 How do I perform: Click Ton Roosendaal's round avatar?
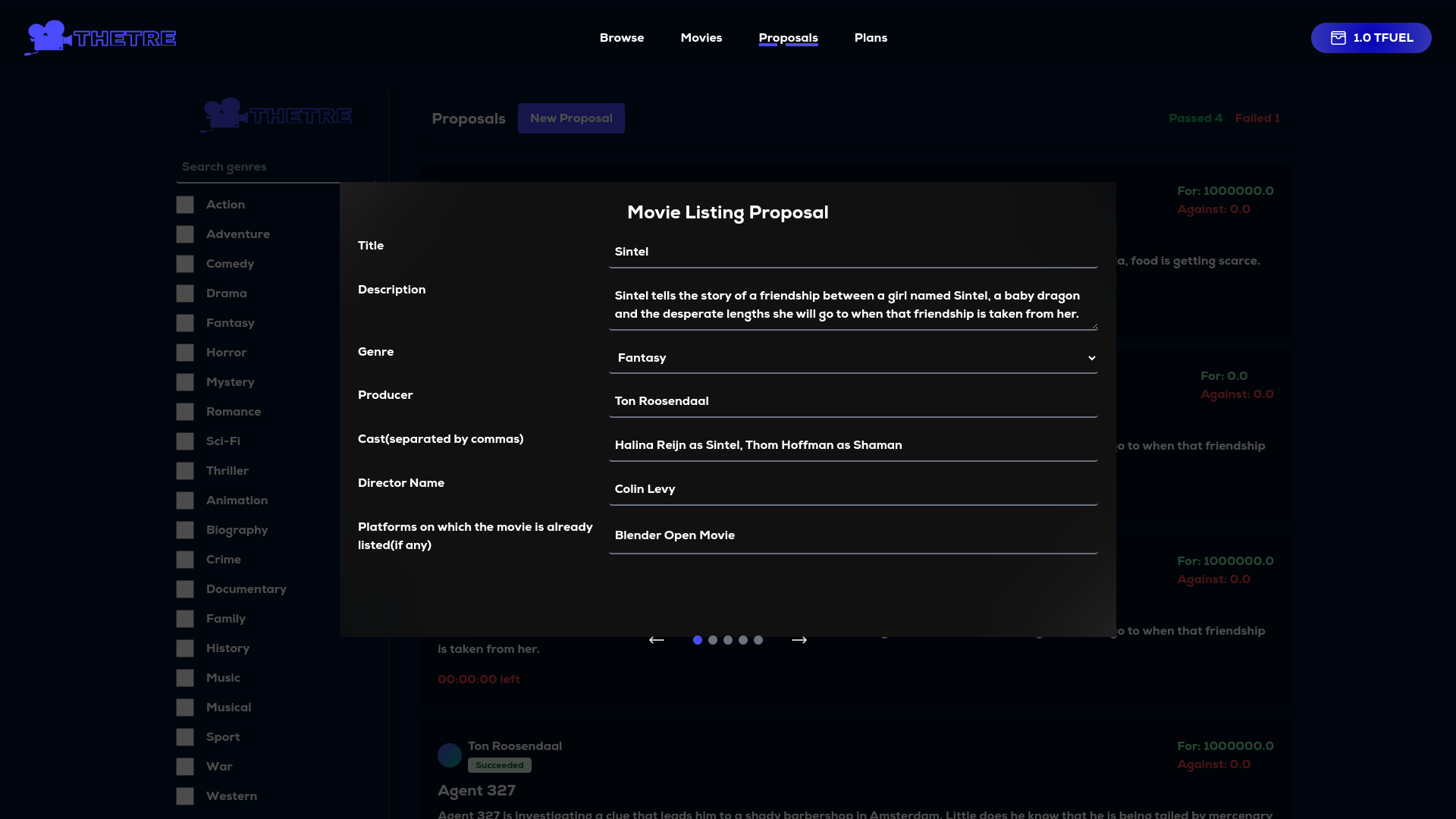[450, 755]
